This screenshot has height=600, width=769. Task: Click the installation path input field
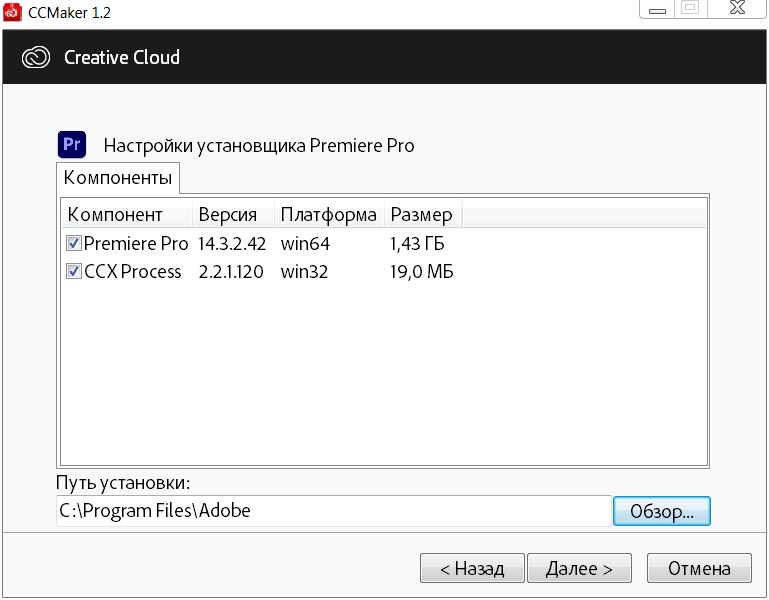click(332, 510)
